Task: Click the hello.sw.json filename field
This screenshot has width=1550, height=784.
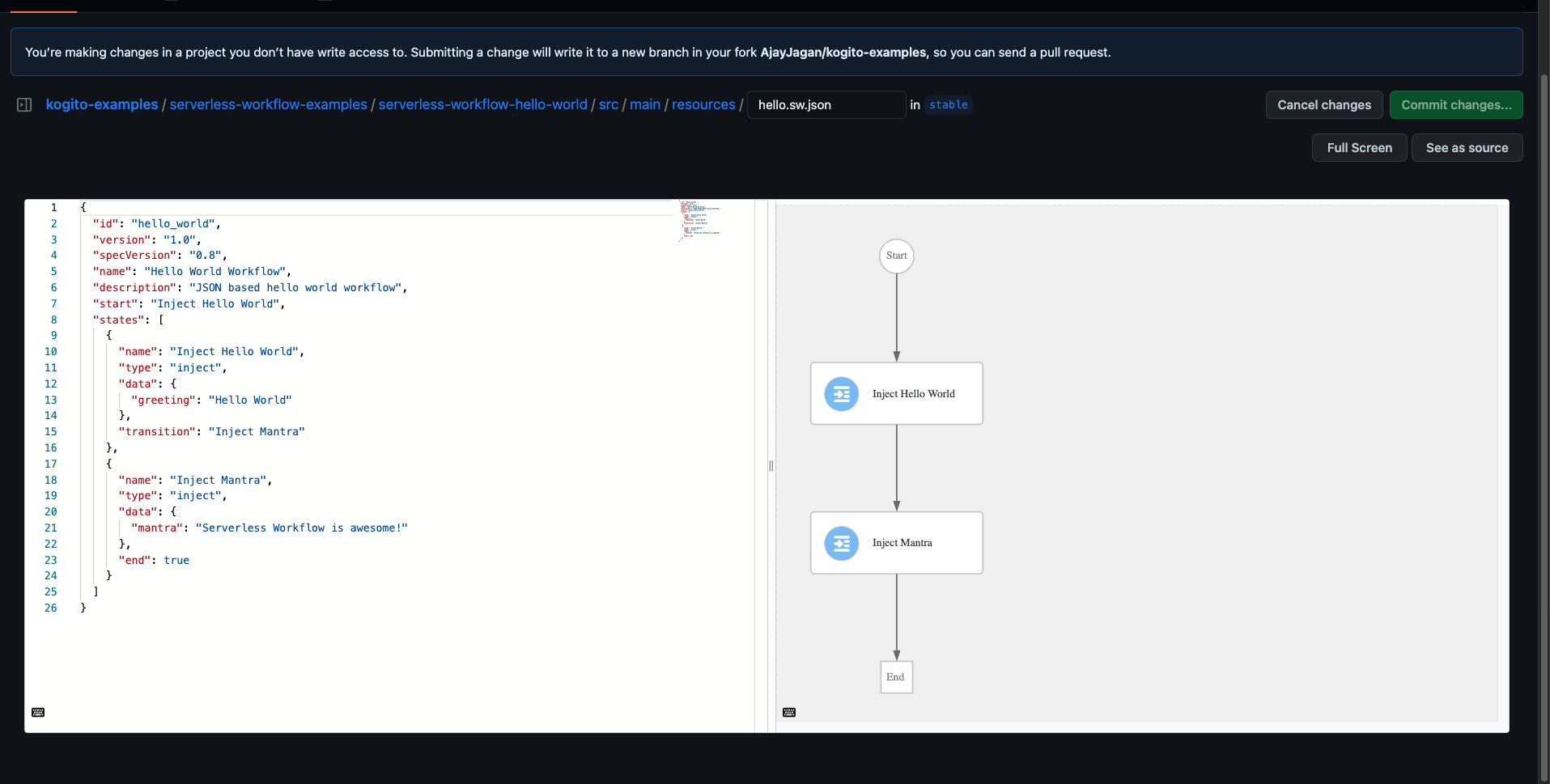Action: pos(826,104)
